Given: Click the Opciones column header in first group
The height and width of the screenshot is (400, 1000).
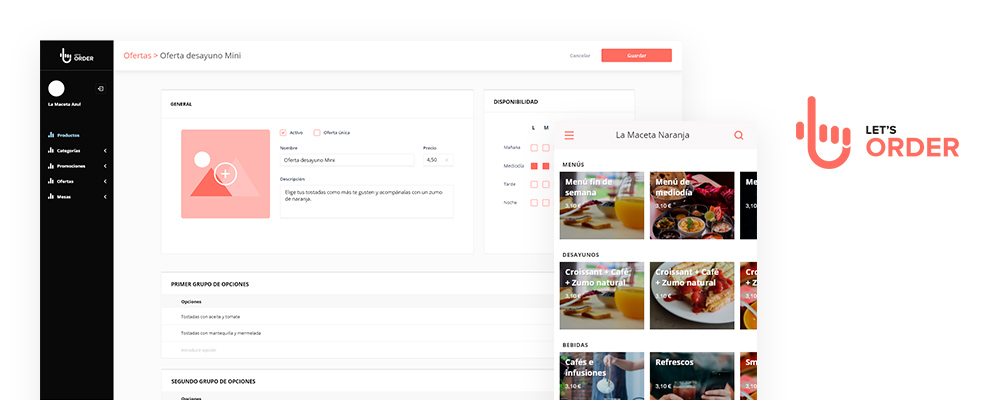Looking at the screenshot, I should tap(191, 301).
